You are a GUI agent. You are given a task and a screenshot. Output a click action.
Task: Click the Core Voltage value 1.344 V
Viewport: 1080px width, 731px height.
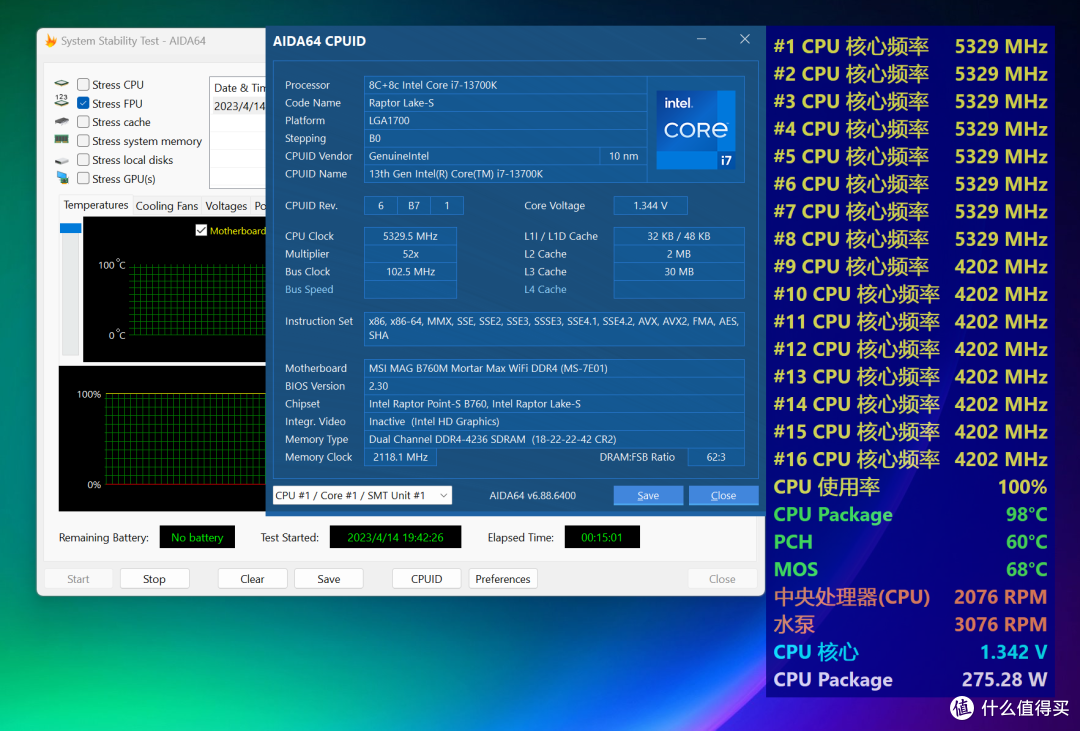click(x=650, y=205)
